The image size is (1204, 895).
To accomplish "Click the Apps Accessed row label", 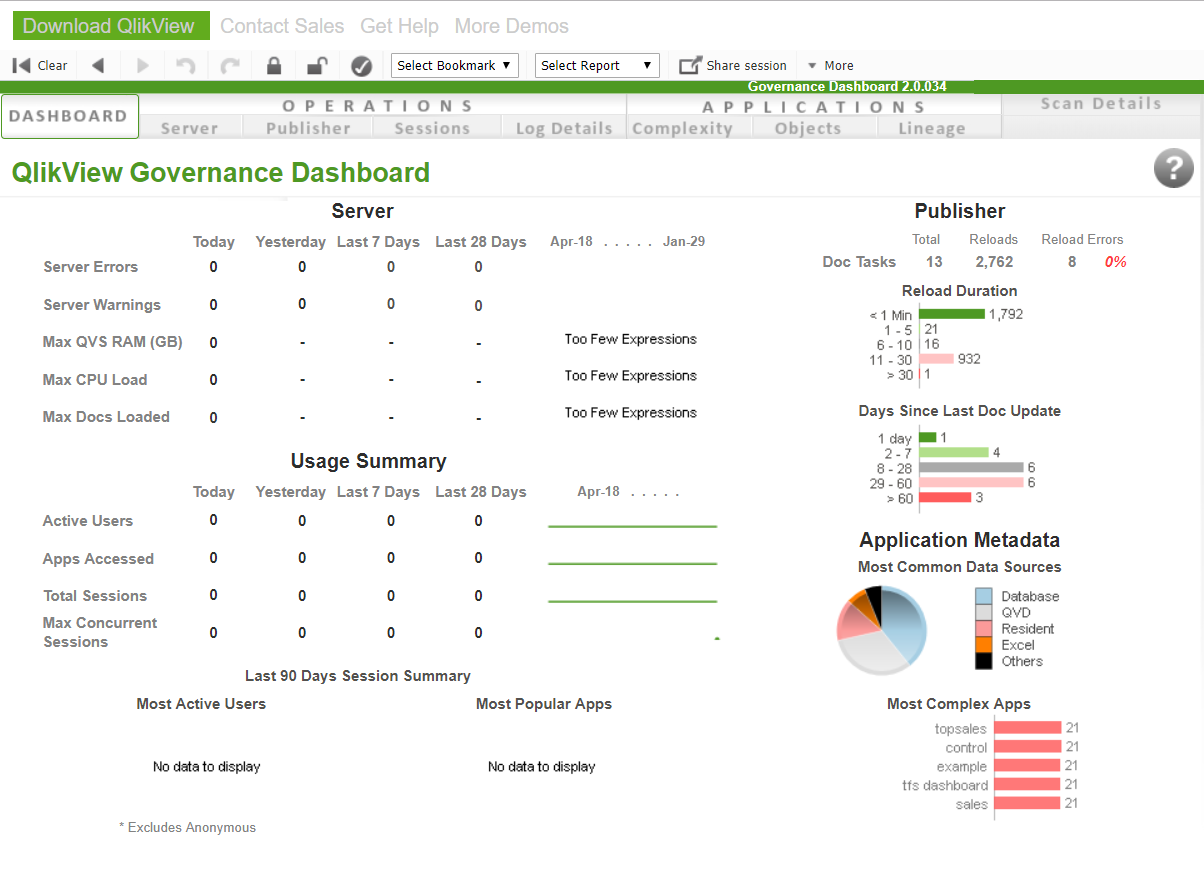I will point(98,559).
